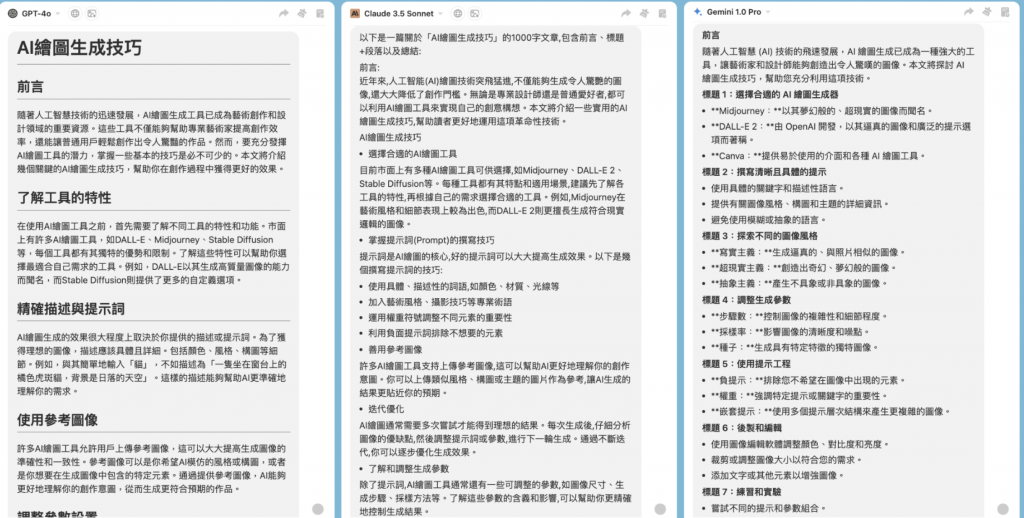Click the document icon in Gemini panel header
Image resolution: width=1024 pixels, height=518 pixels.
[1005, 12]
